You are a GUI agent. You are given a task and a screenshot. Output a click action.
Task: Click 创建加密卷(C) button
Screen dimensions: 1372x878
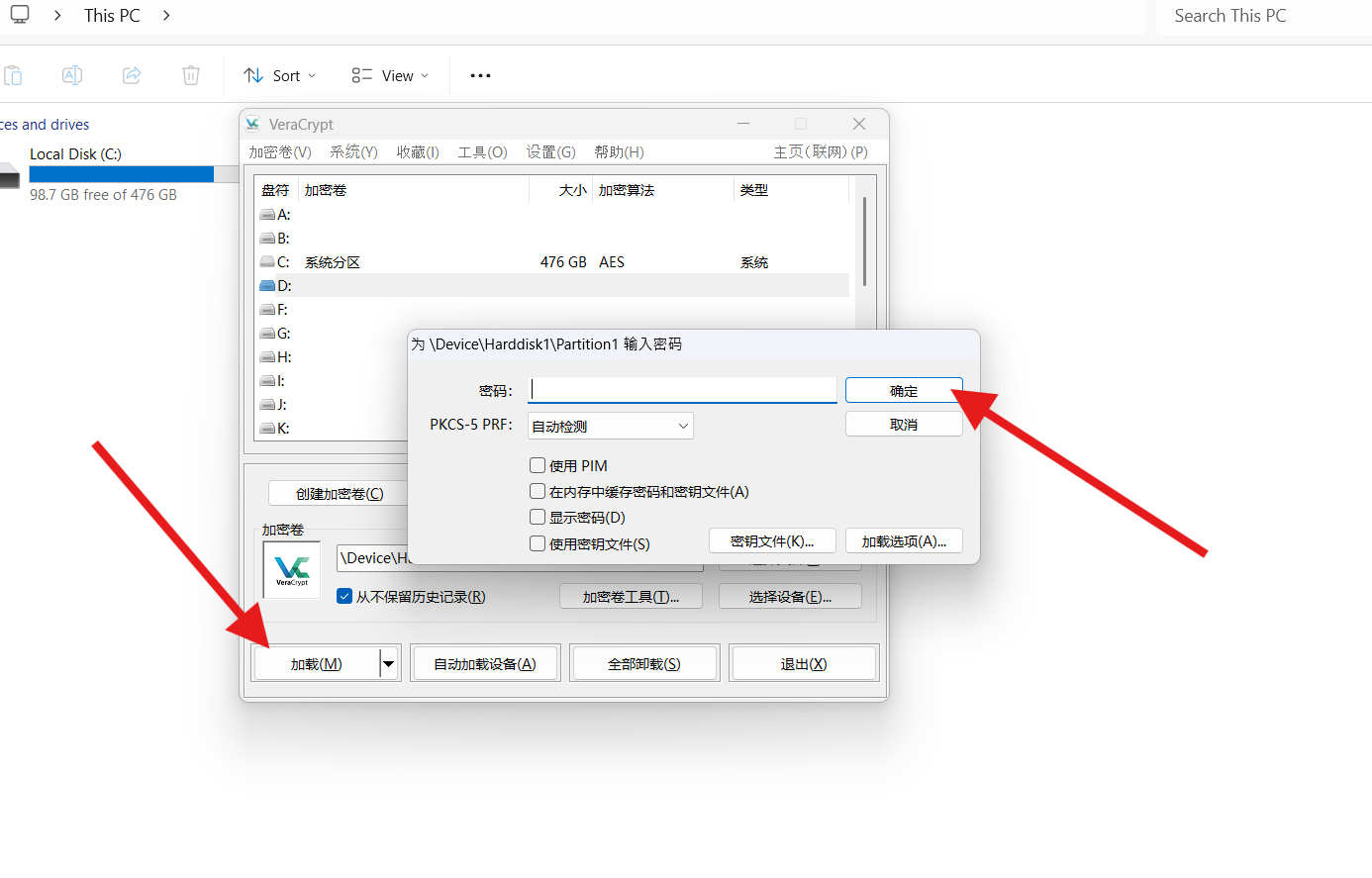click(x=339, y=493)
